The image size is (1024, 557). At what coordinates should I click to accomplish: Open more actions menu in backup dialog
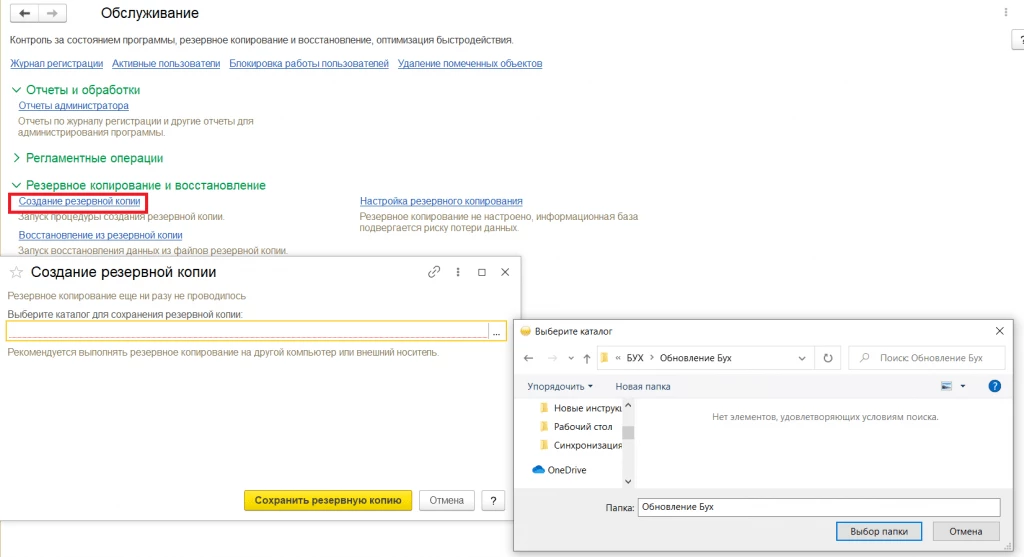pos(458,272)
